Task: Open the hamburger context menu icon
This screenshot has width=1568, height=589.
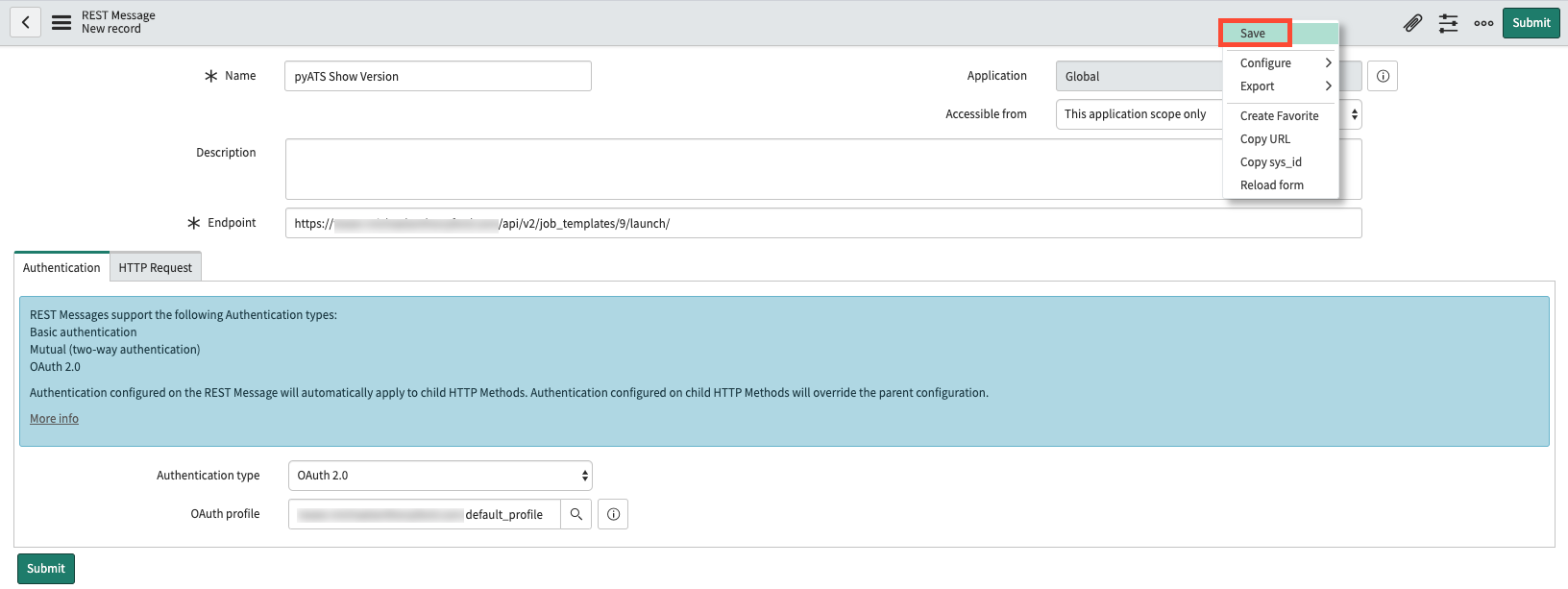Action: pos(61,22)
